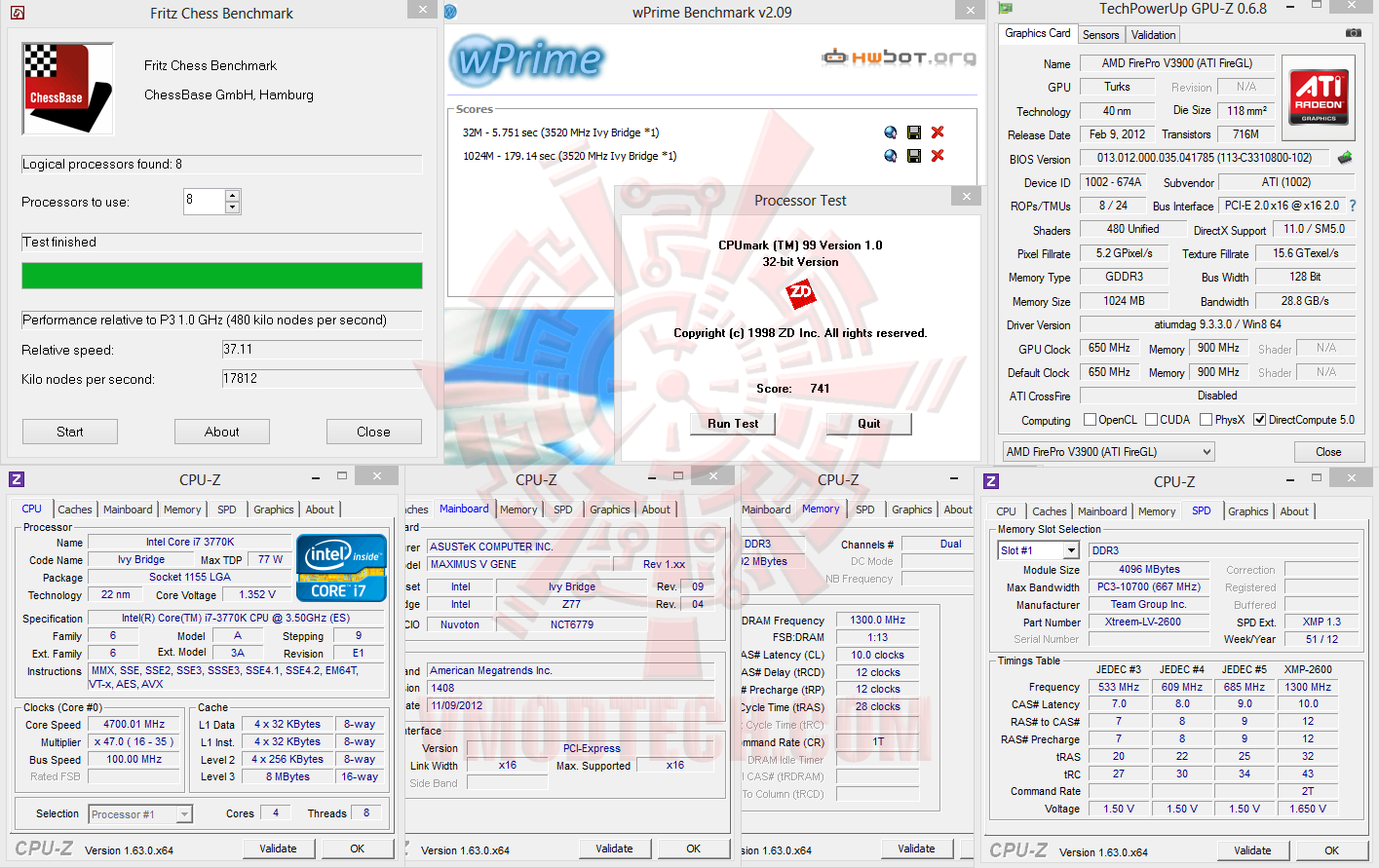The width and height of the screenshot is (1379, 868).
Task: Click the GPU-Z screenshot camera icon
Action: coord(1353,33)
